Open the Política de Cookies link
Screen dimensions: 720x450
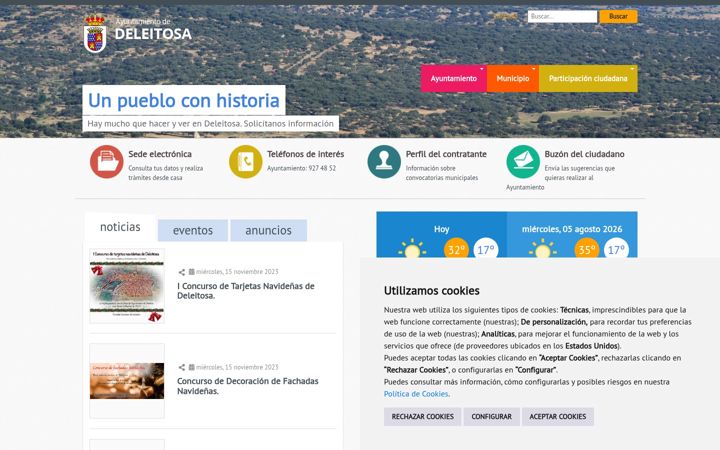point(416,394)
